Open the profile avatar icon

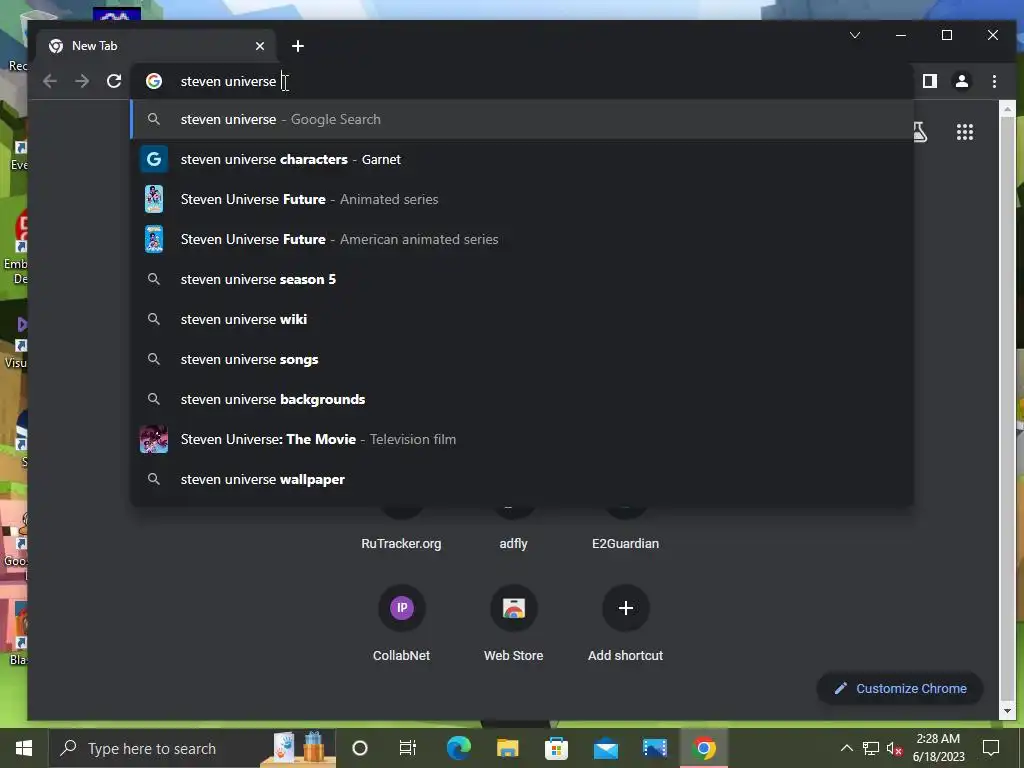coord(961,81)
